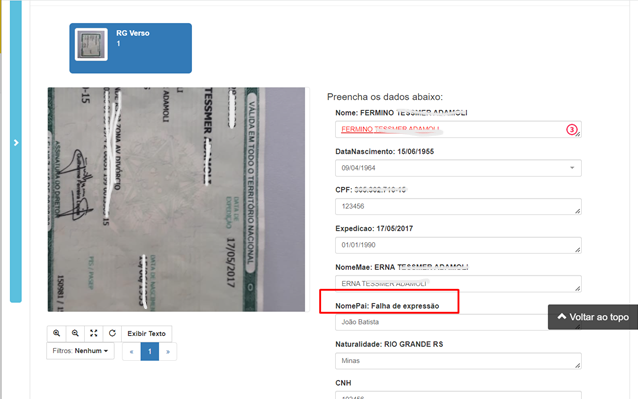Focus the Expedicao input field

(458, 245)
